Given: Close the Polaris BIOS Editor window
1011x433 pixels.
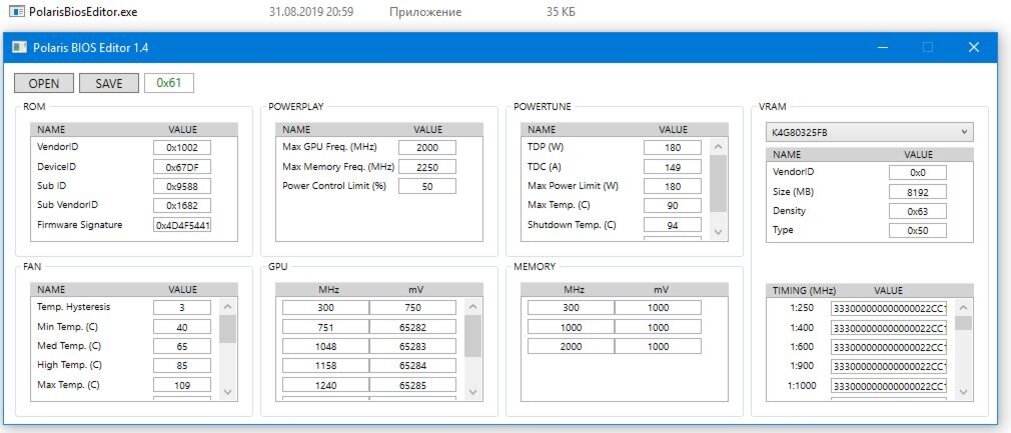Looking at the screenshot, I should tap(974, 48).
